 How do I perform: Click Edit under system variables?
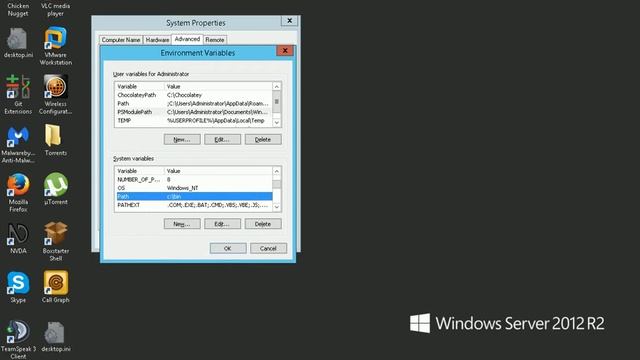point(222,224)
